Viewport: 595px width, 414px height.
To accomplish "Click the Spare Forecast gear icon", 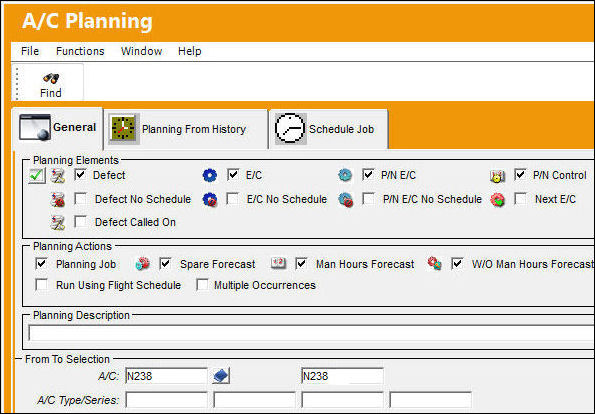I will point(142,263).
